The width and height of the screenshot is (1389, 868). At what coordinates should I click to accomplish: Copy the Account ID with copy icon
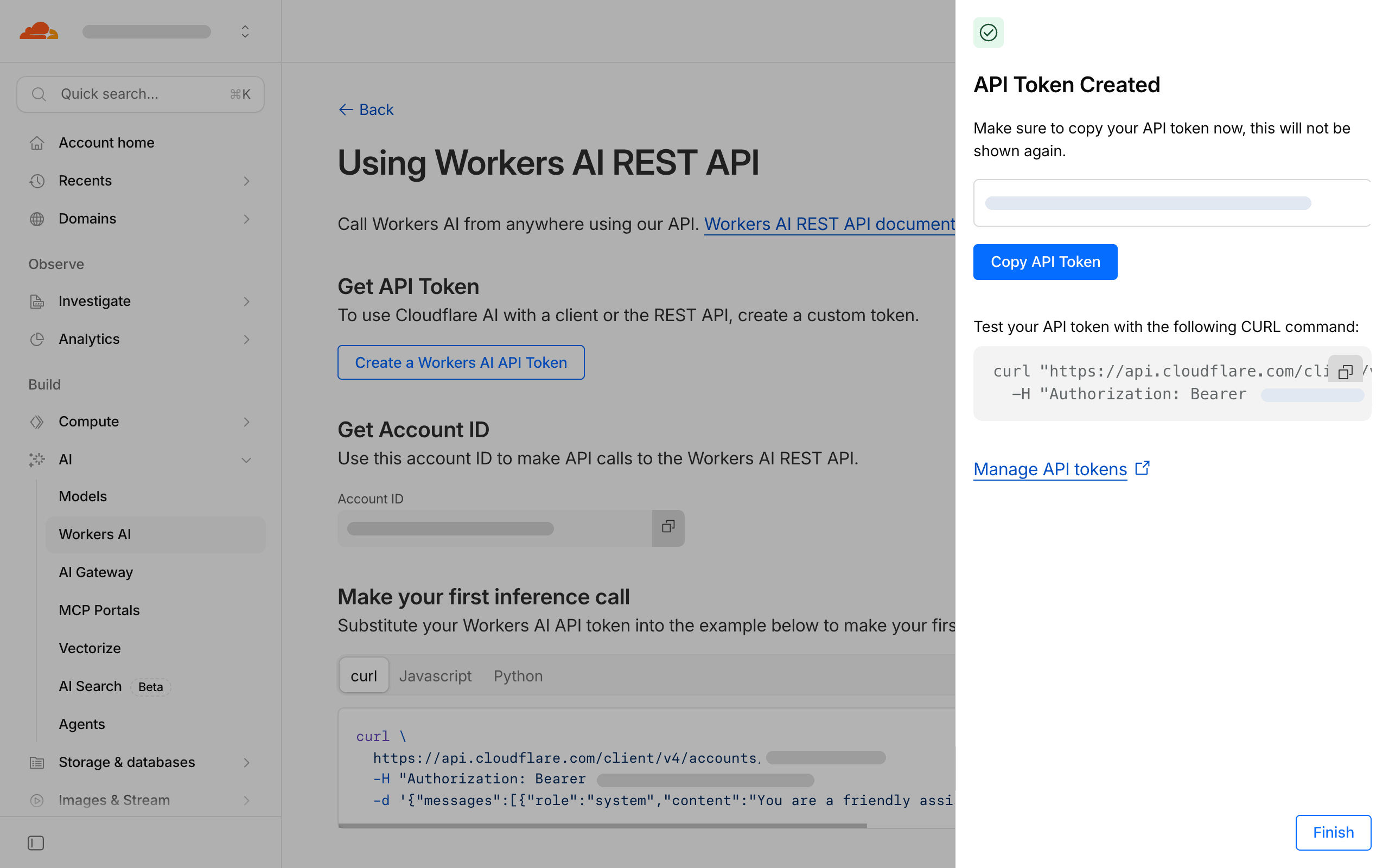(668, 527)
